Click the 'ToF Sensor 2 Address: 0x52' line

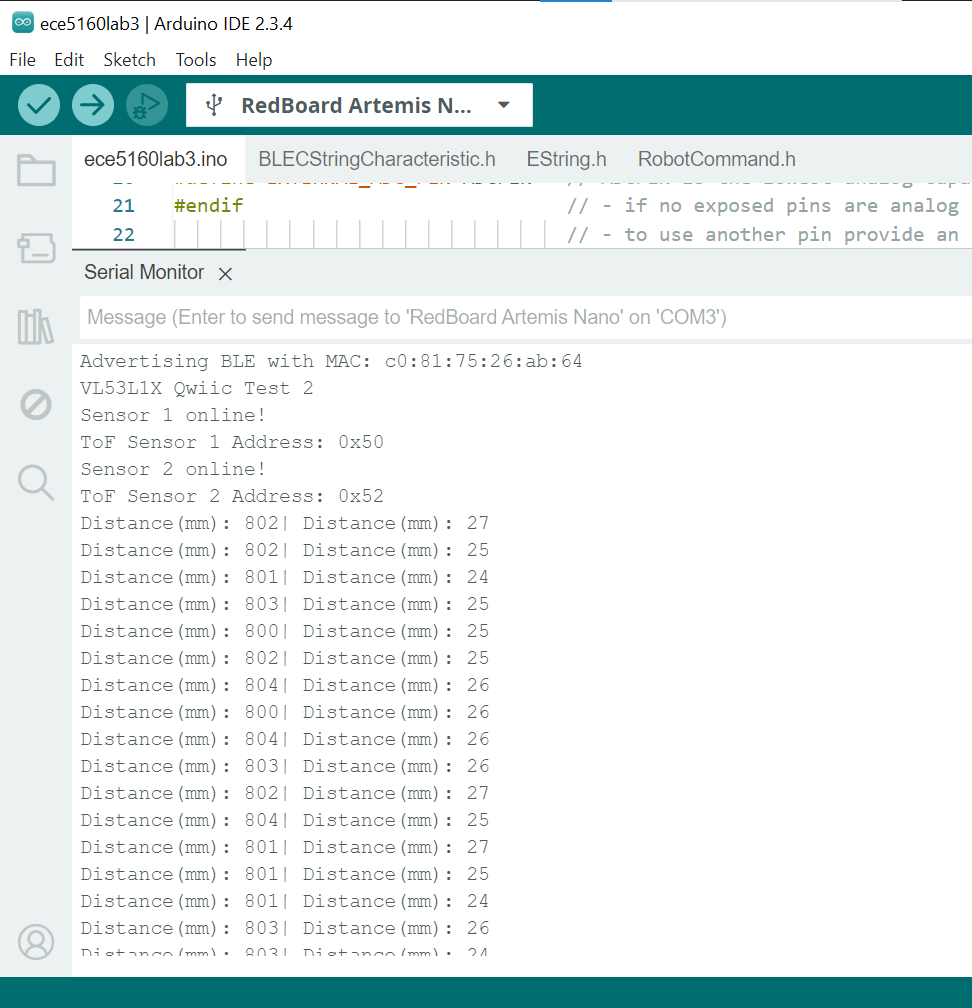click(x=232, y=496)
